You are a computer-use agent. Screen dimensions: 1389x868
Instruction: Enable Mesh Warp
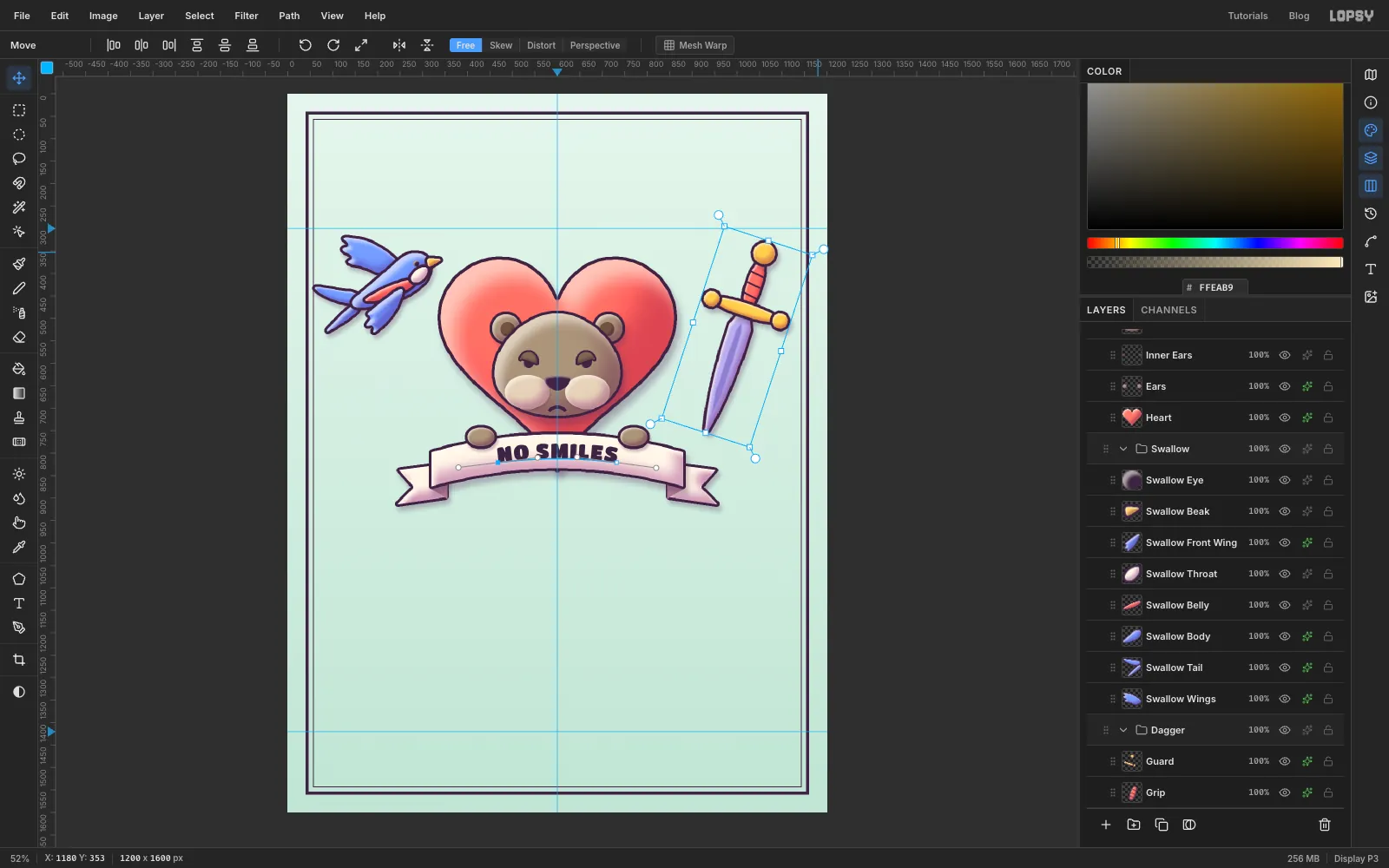pos(695,45)
